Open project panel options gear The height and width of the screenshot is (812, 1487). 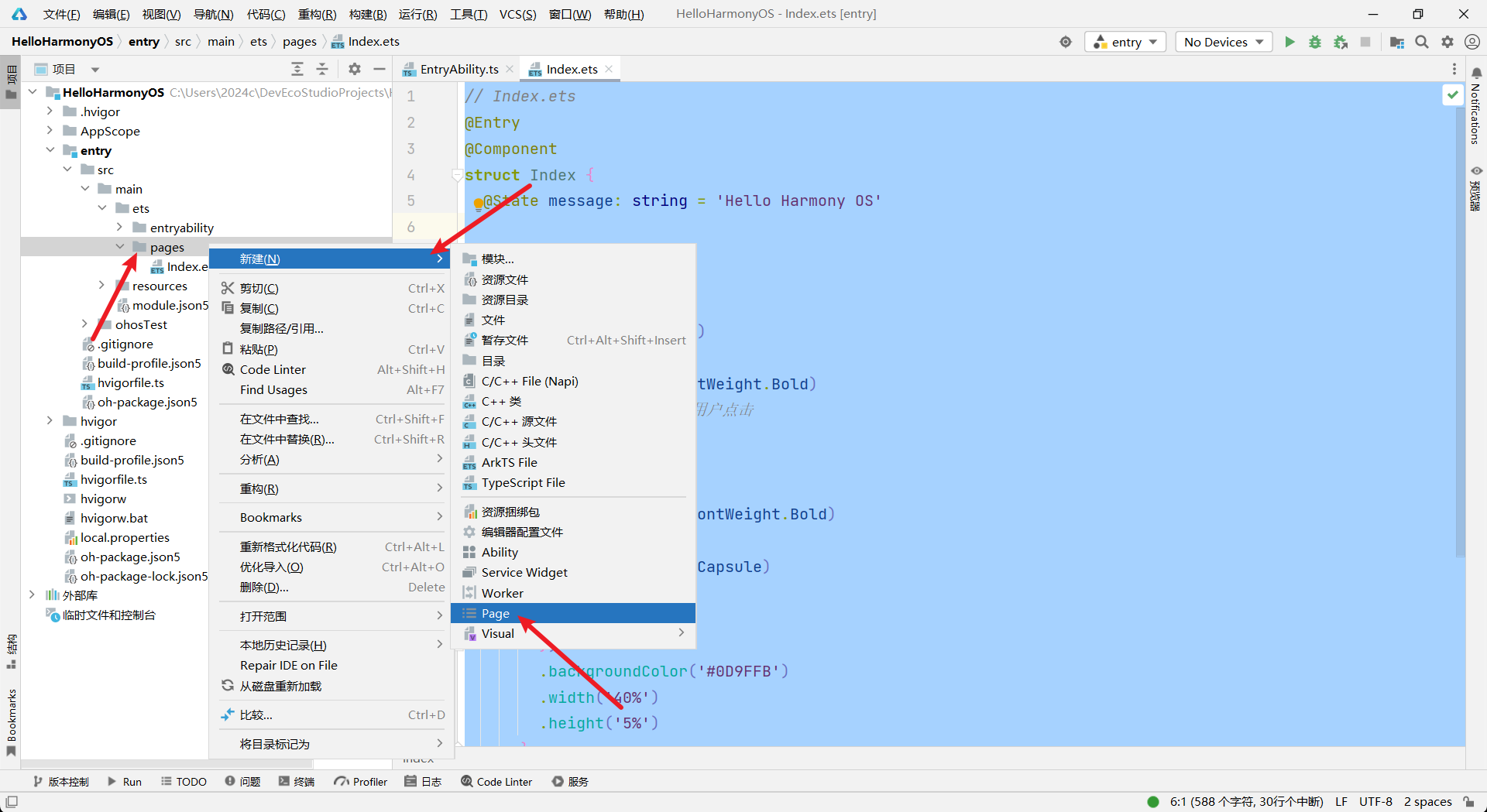pos(355,69)
